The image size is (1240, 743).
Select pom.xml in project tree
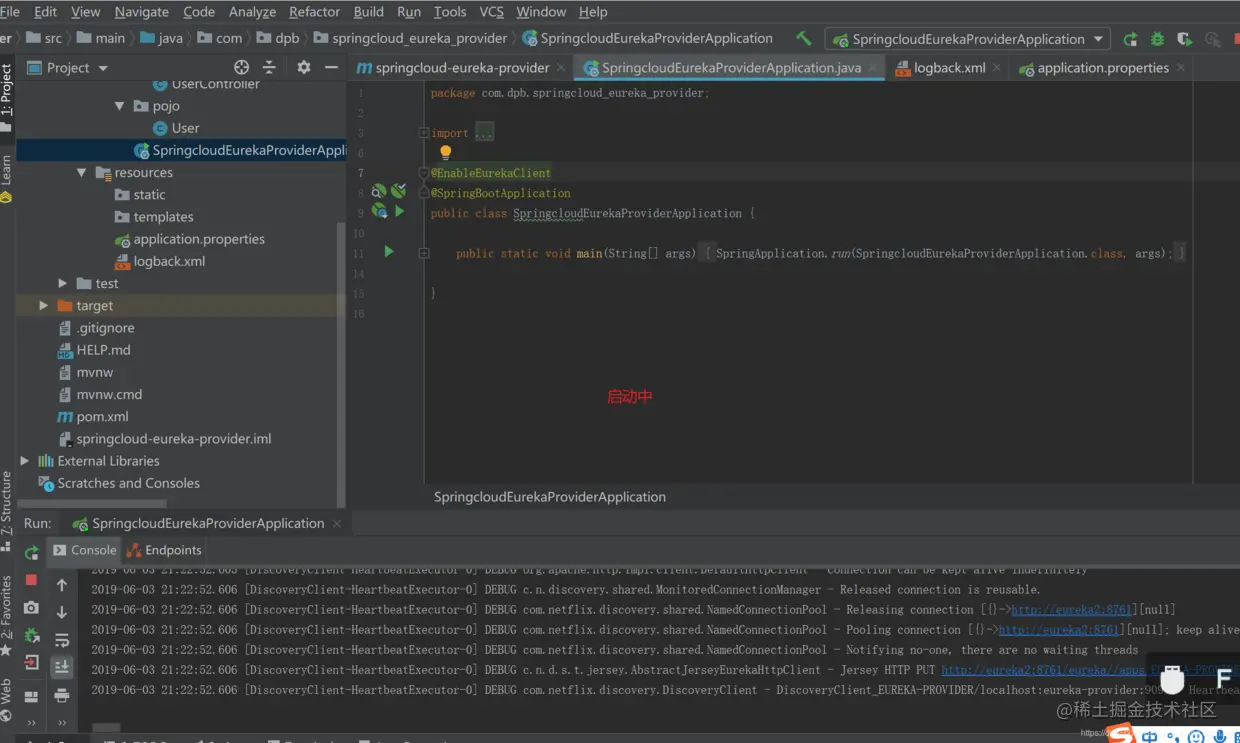[102, 416]
